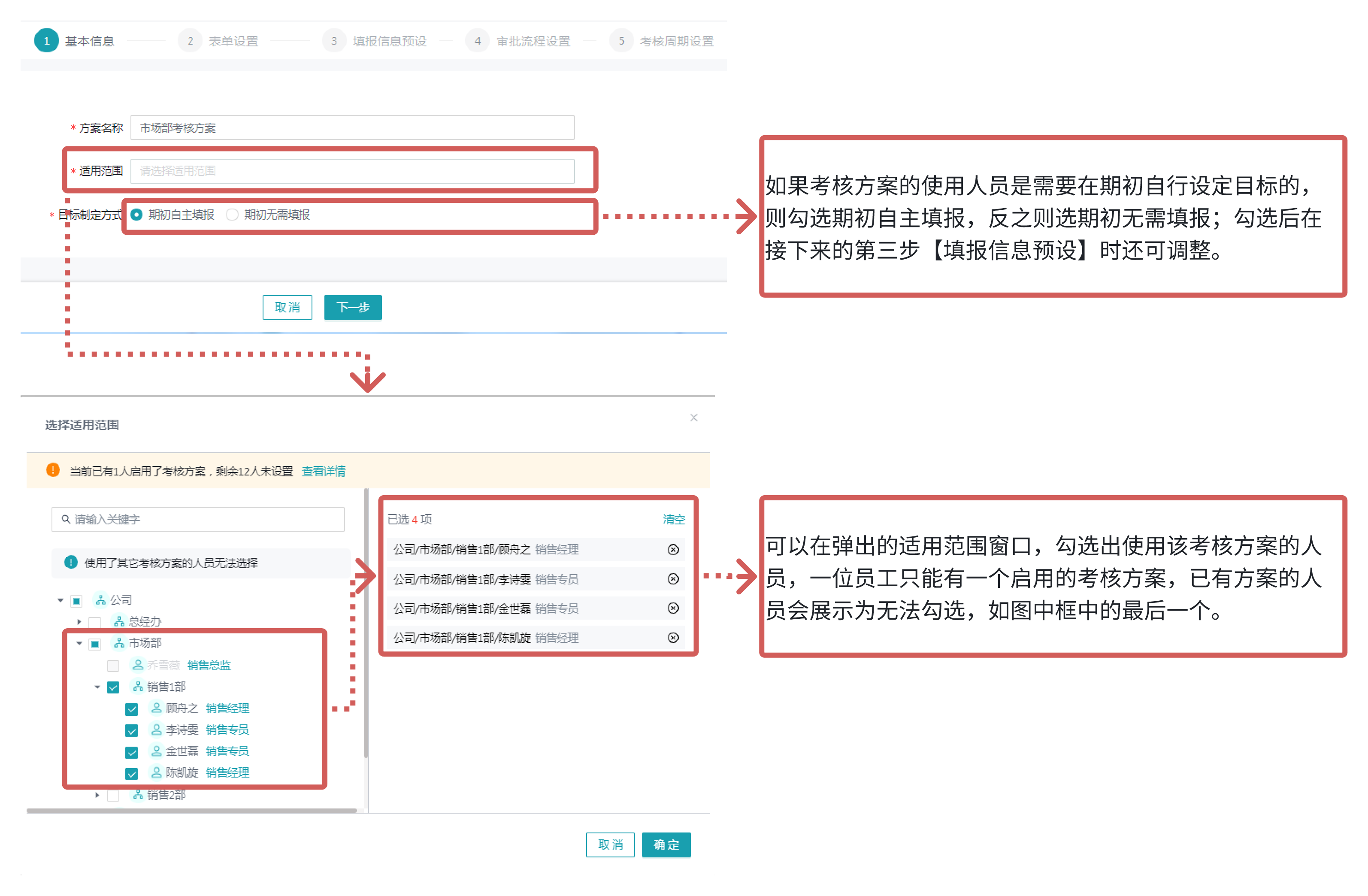Remove 李诗雯 from the selected list

[673, 579]
